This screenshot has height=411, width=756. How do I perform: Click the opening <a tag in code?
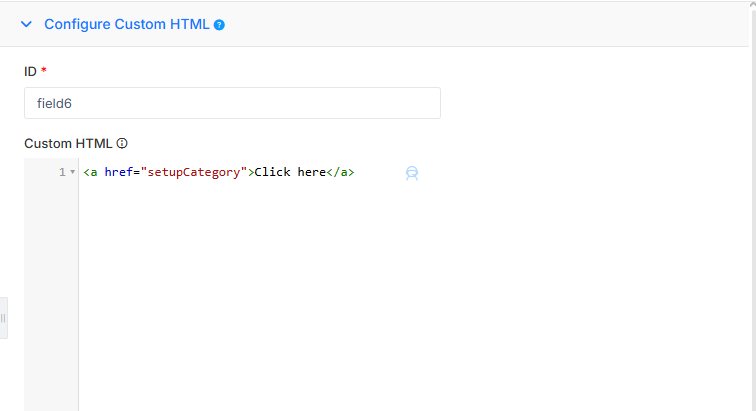(90, 172)
